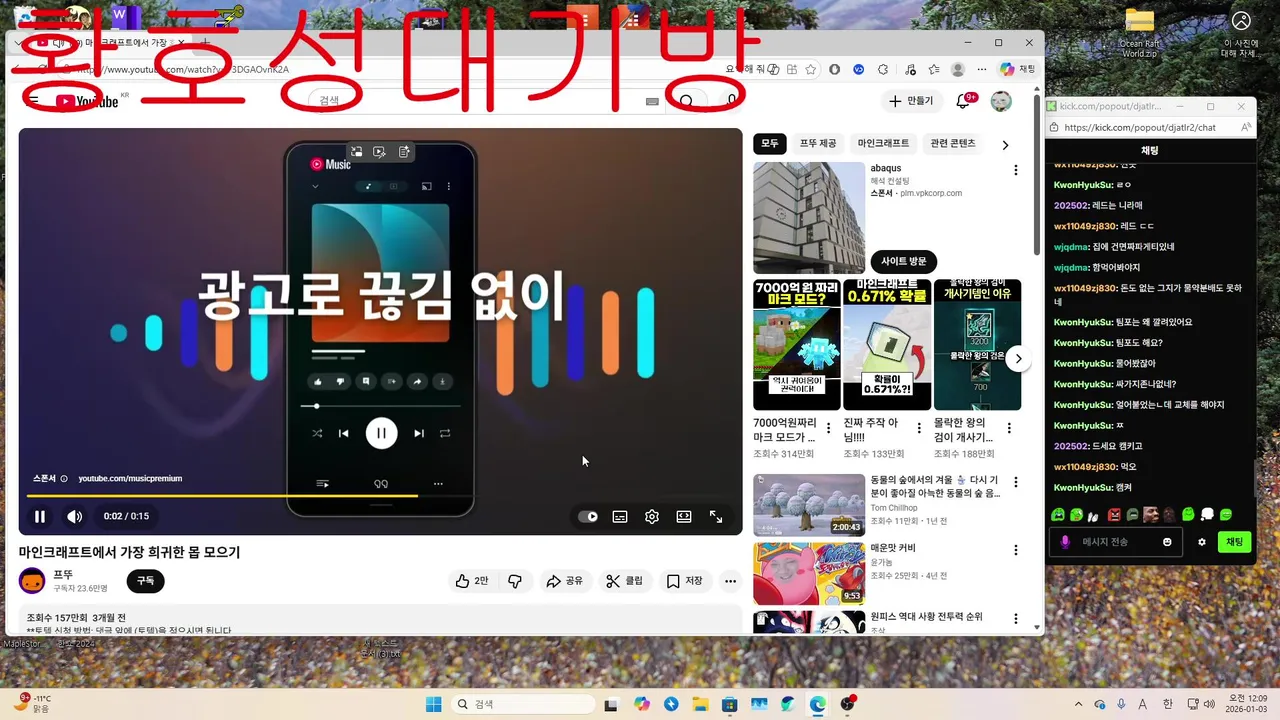Click OBS Studio icon in taskbar
The height and width of the screenshot is (720, 1280).
point(847,704)
